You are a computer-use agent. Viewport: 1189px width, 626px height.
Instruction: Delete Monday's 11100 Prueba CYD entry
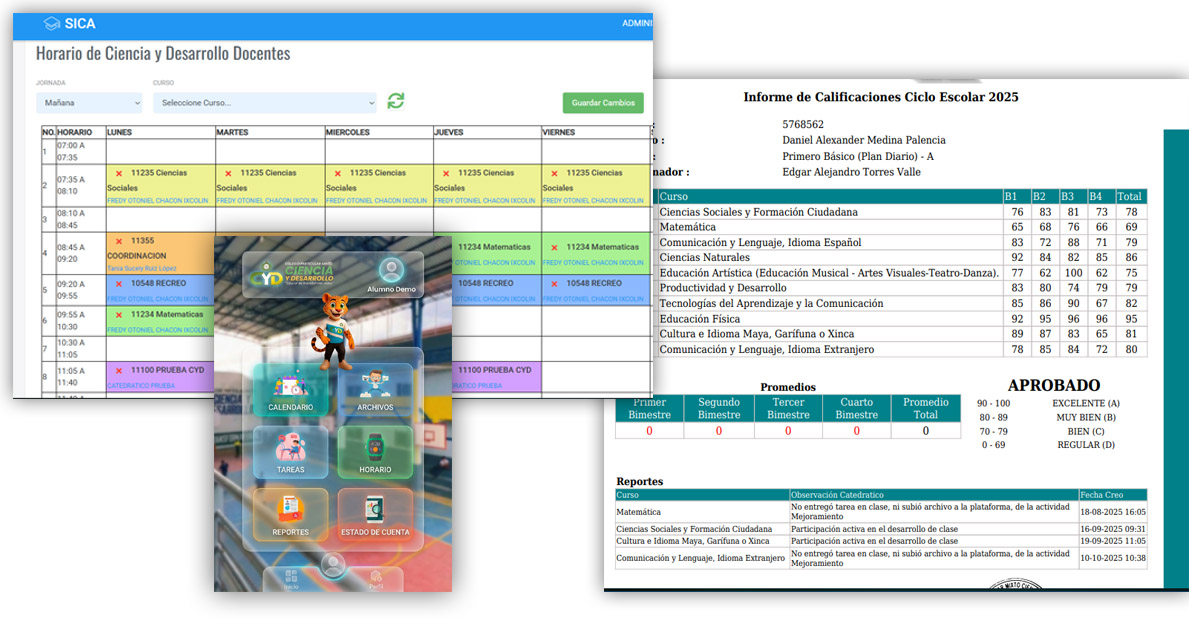coord(119,370)
